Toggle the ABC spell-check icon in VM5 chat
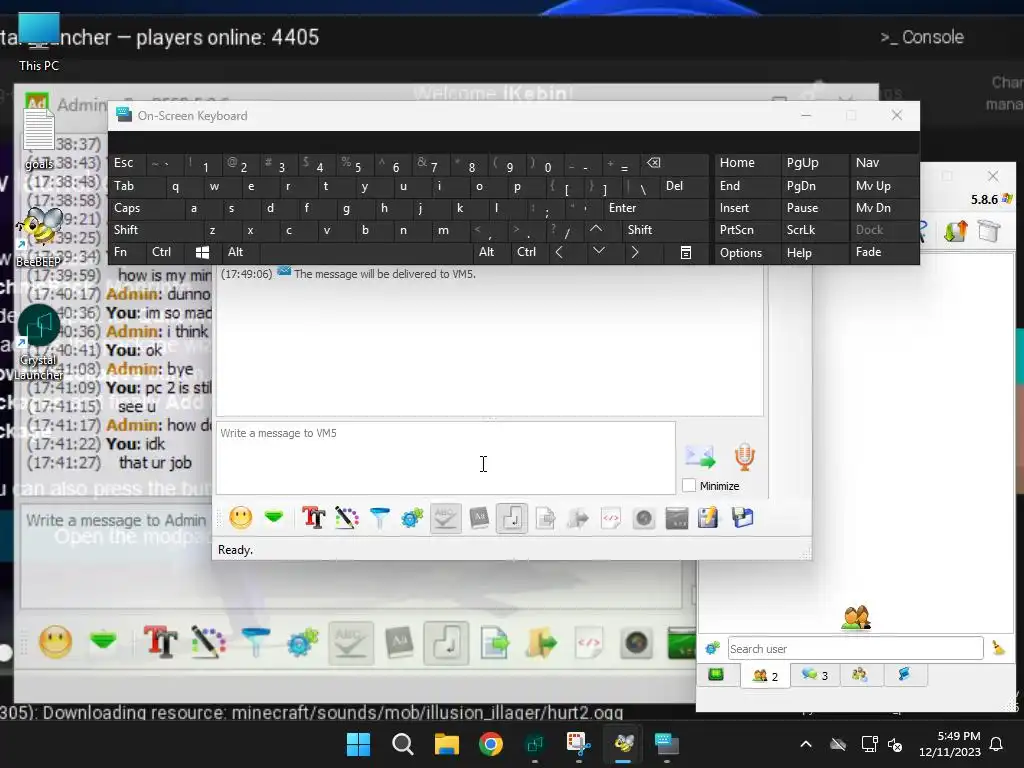The image size is (1024, 768). click(446, 518)
